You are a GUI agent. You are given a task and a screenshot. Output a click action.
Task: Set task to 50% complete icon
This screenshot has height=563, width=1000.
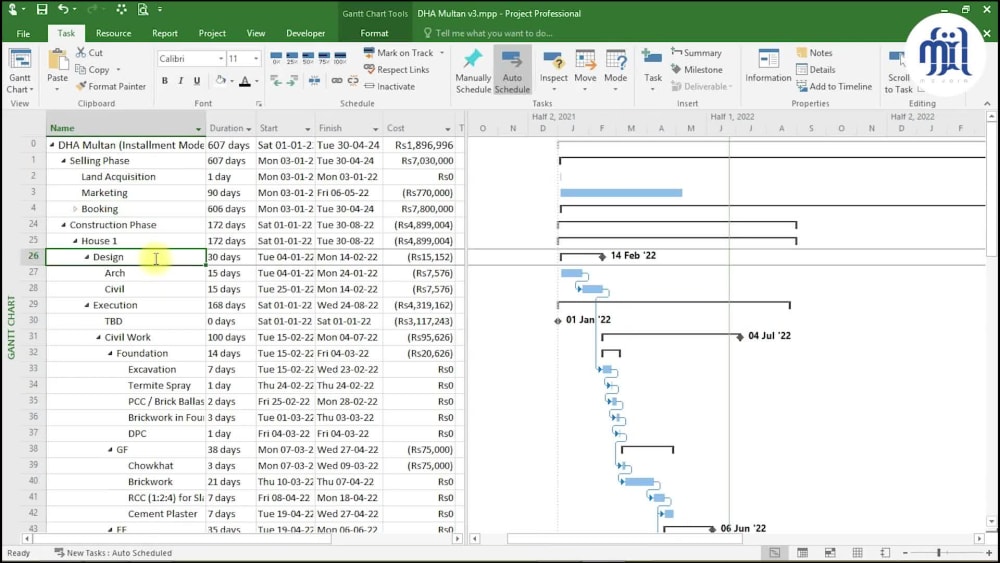(308, 58)
